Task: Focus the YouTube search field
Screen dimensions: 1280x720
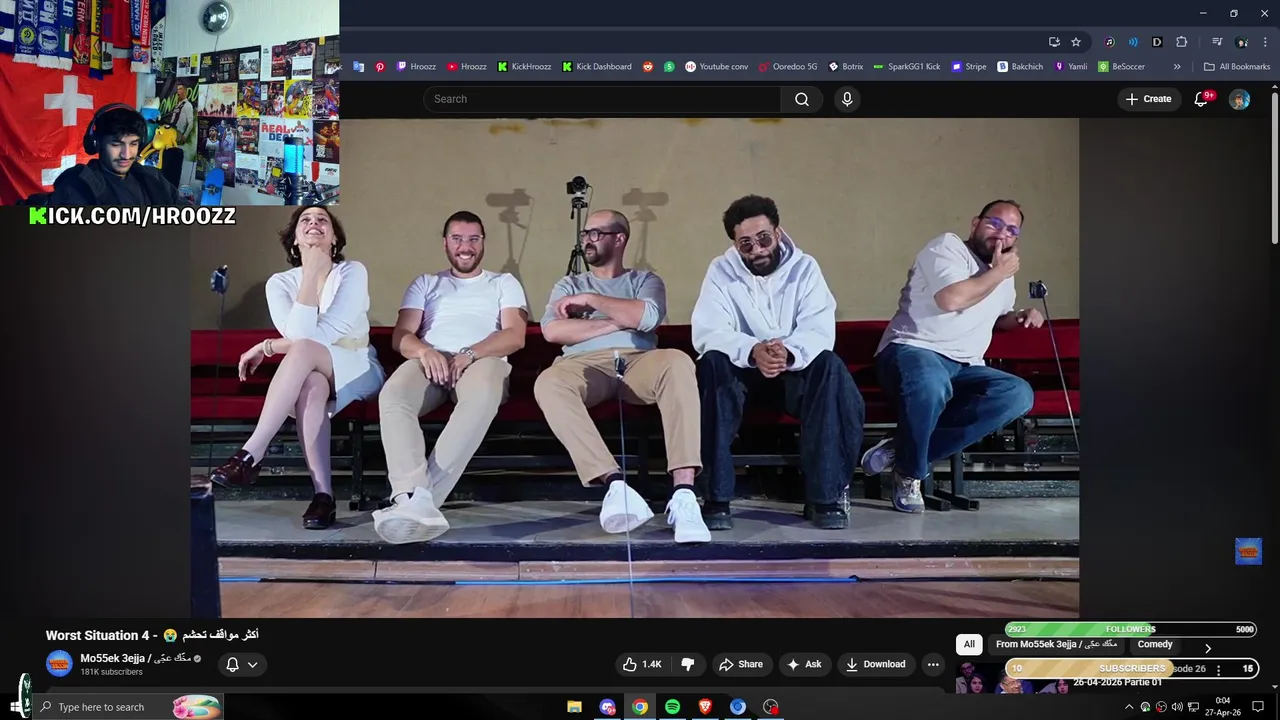Action: click(x=602, y=99)
